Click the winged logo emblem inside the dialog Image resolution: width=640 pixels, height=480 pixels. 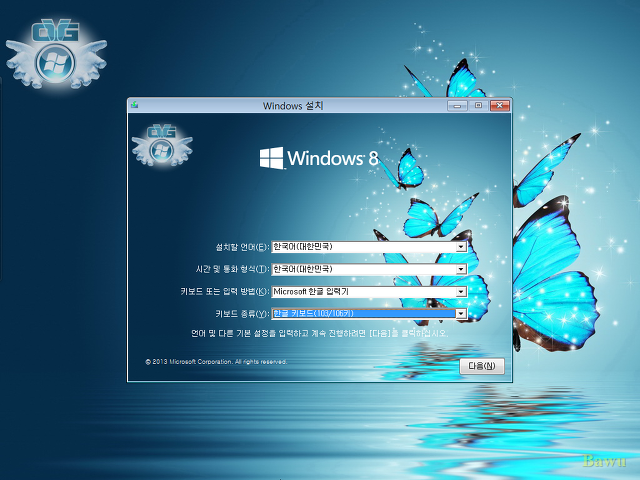[x=162, y=146]
